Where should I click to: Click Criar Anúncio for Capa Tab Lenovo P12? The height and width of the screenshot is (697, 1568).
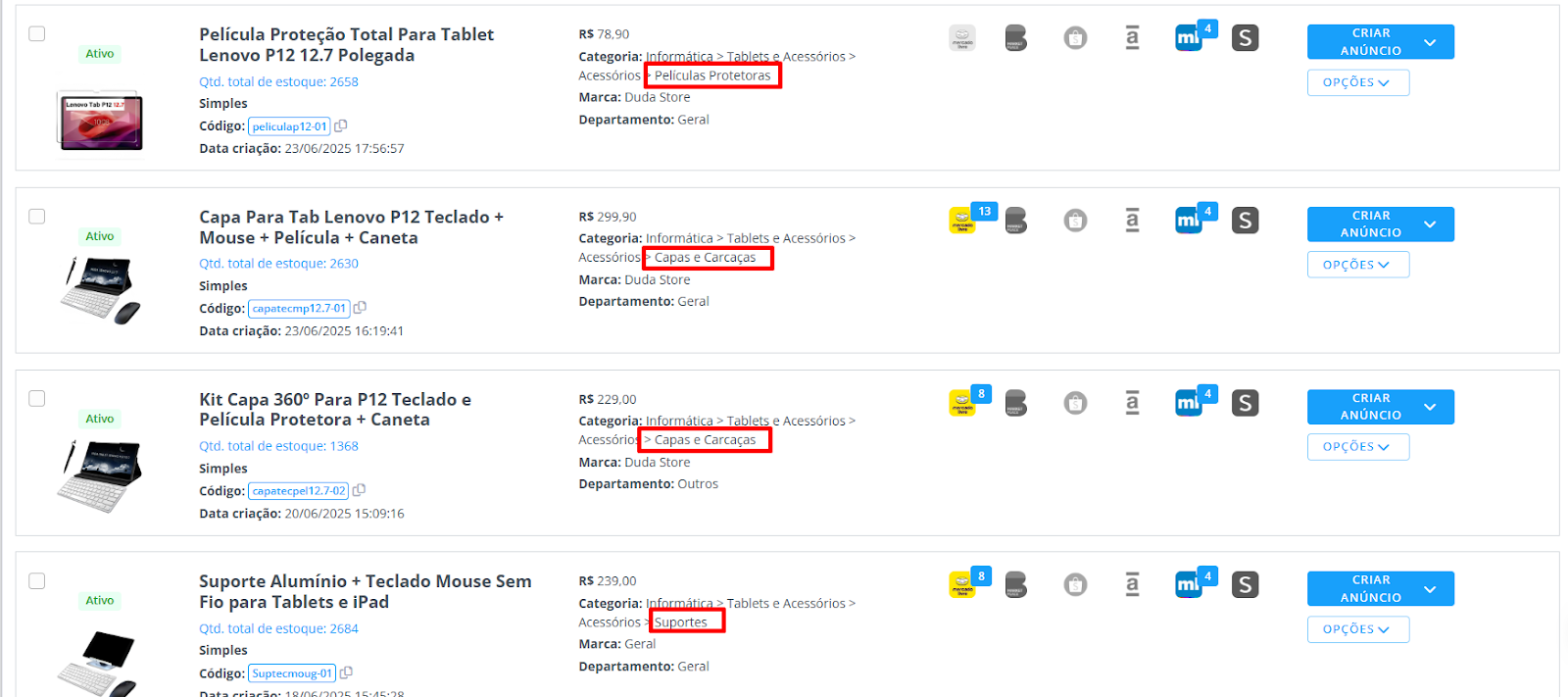click(x=1369, y=224)
